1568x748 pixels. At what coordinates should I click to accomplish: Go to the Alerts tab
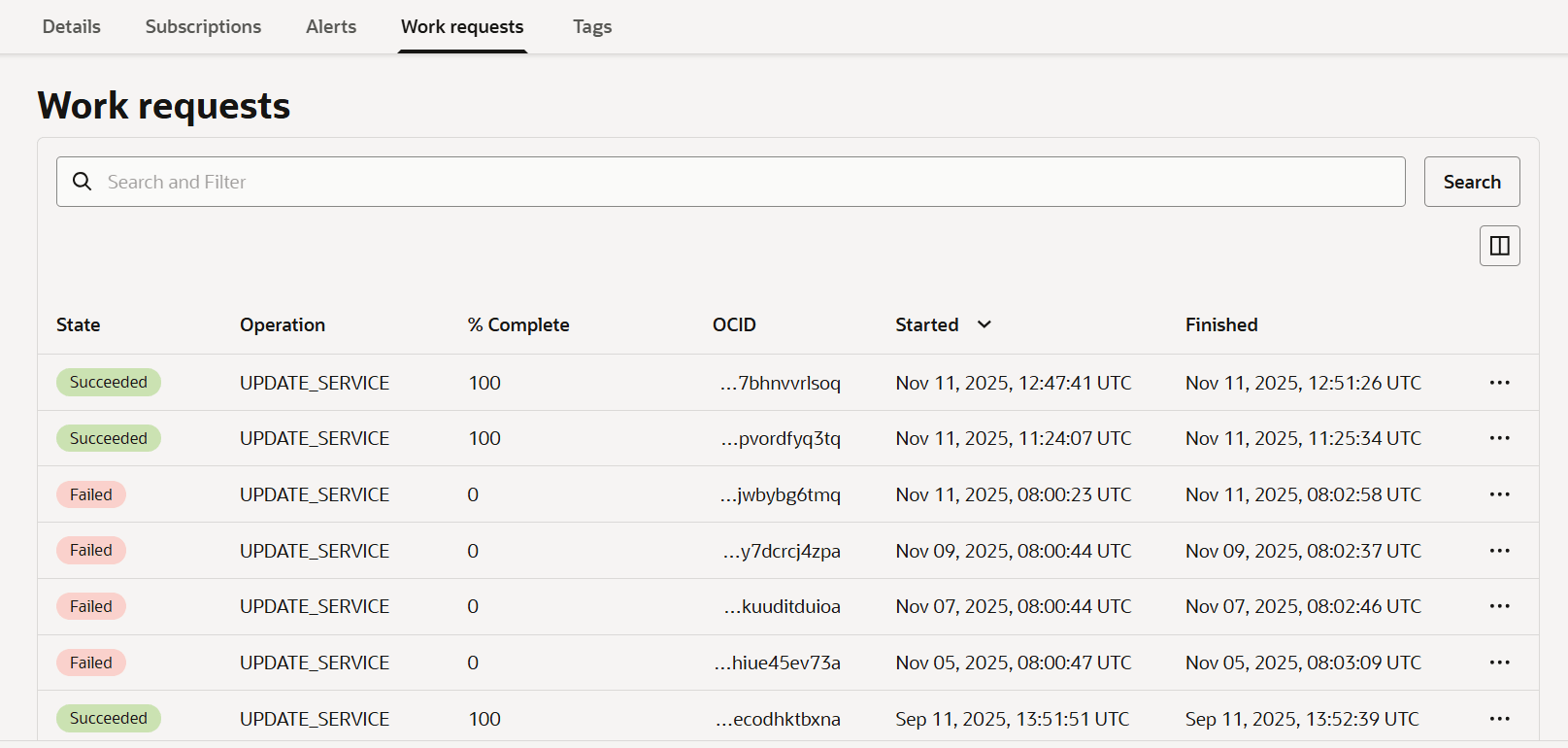331,27
